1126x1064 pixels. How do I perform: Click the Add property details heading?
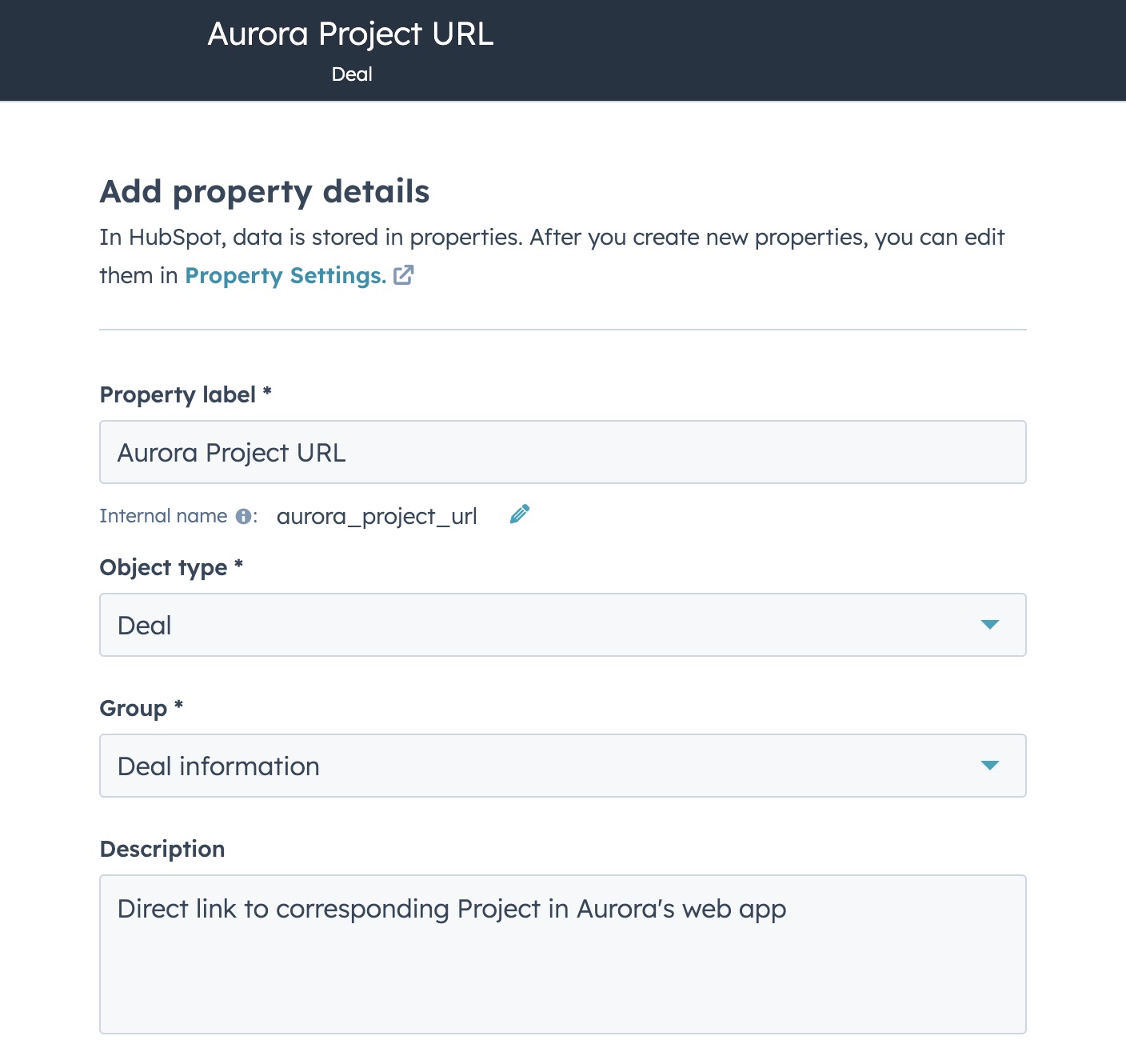[265, 192]
